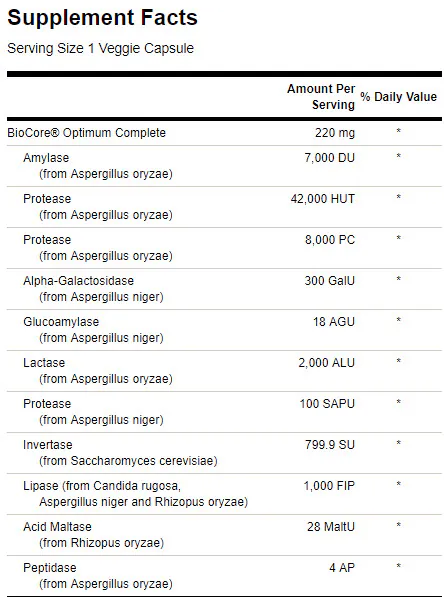Select the Invertase ingredient name
The image size is (444, 597).
[x=48, y=445]
